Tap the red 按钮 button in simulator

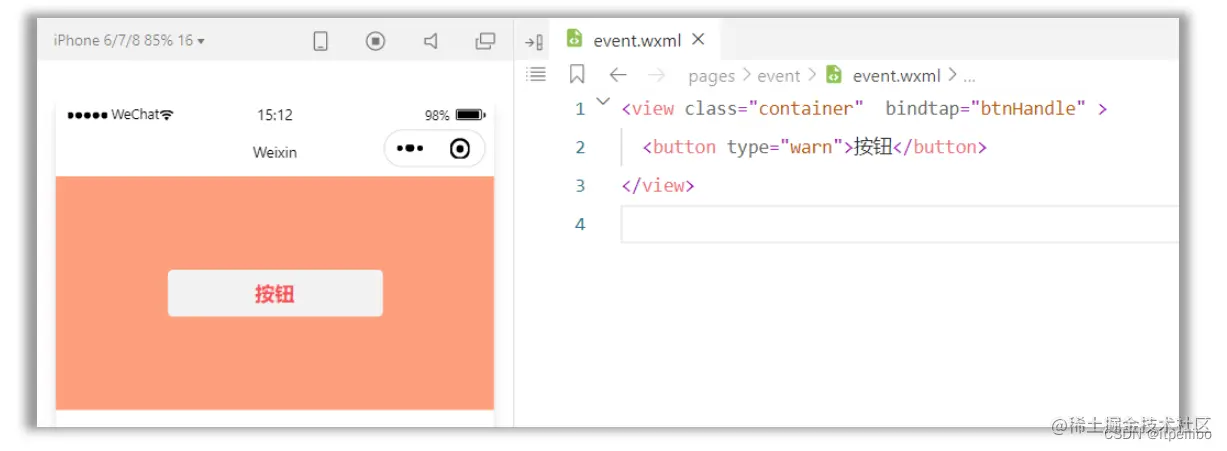tap(275, 293)
